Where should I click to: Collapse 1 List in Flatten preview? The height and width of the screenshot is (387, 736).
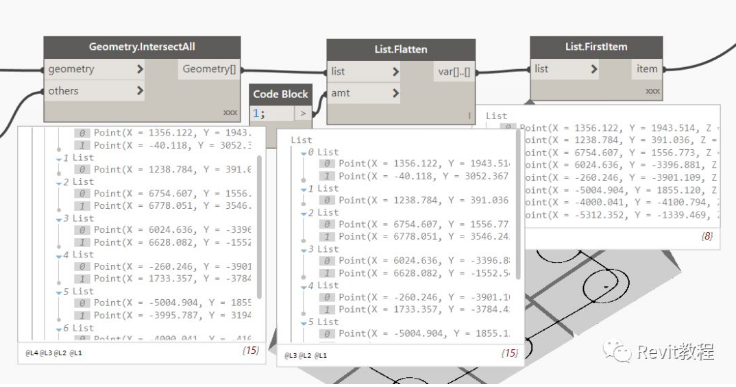pyautogui.click(x=304, y=189)
